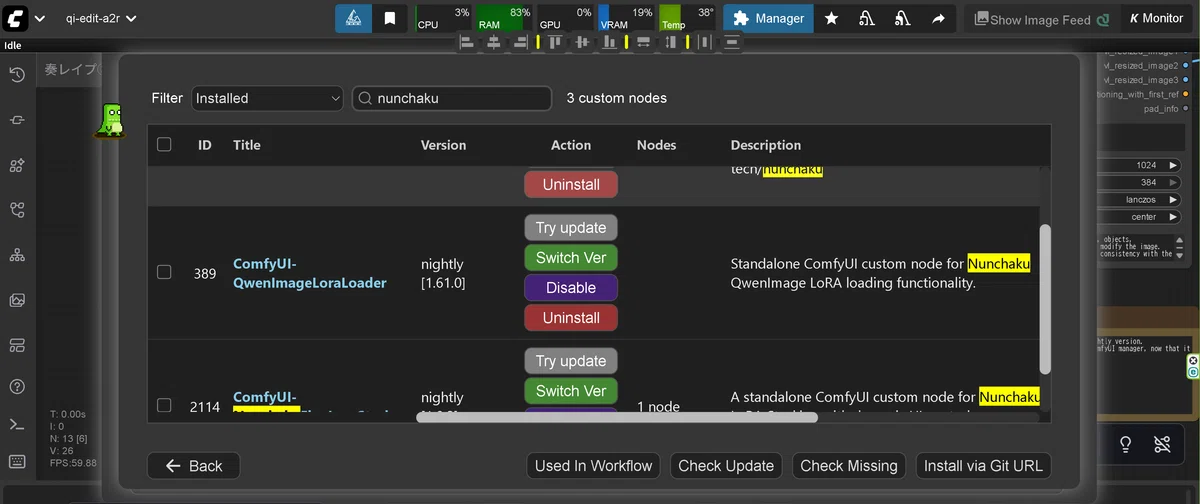Tick the select-all checkbox in the table header

click(164, 144)
